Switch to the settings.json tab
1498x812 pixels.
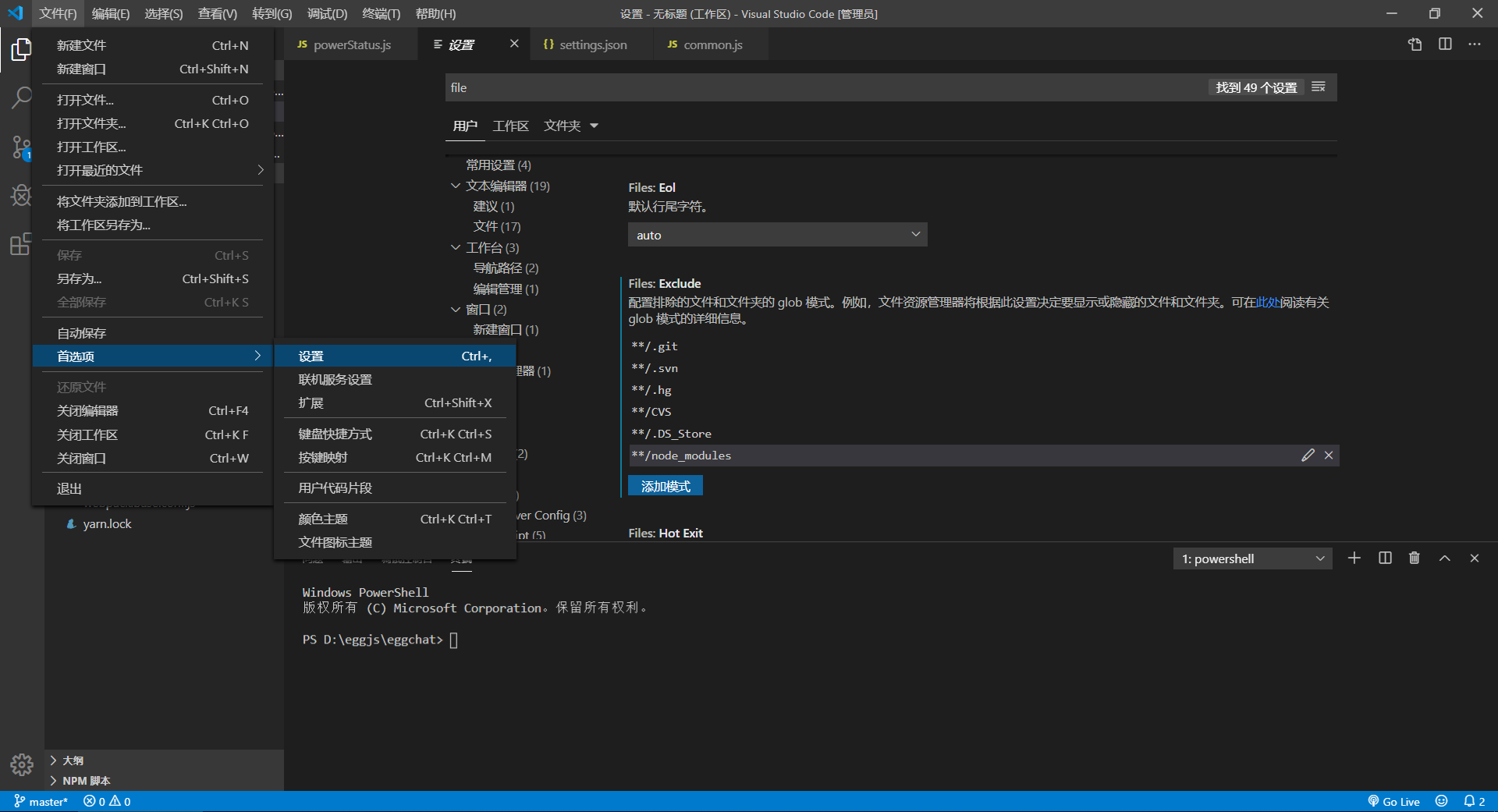tap(593, 44)
